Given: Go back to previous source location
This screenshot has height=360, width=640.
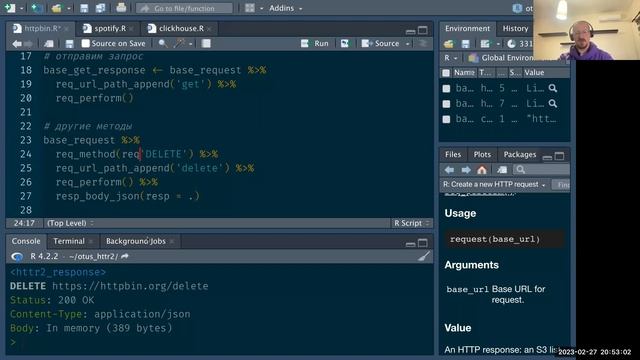Looking at the screenshot, I should (17, 43).
